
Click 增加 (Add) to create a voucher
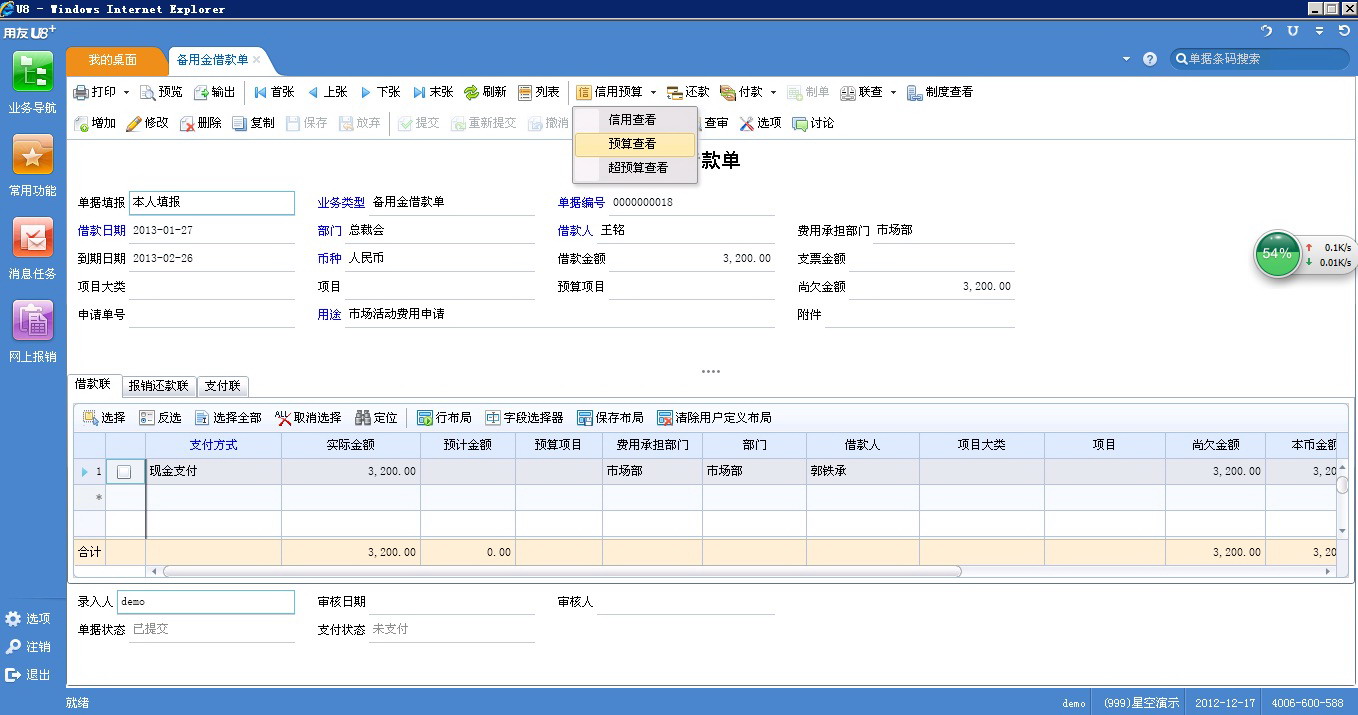tap(95, 123)
